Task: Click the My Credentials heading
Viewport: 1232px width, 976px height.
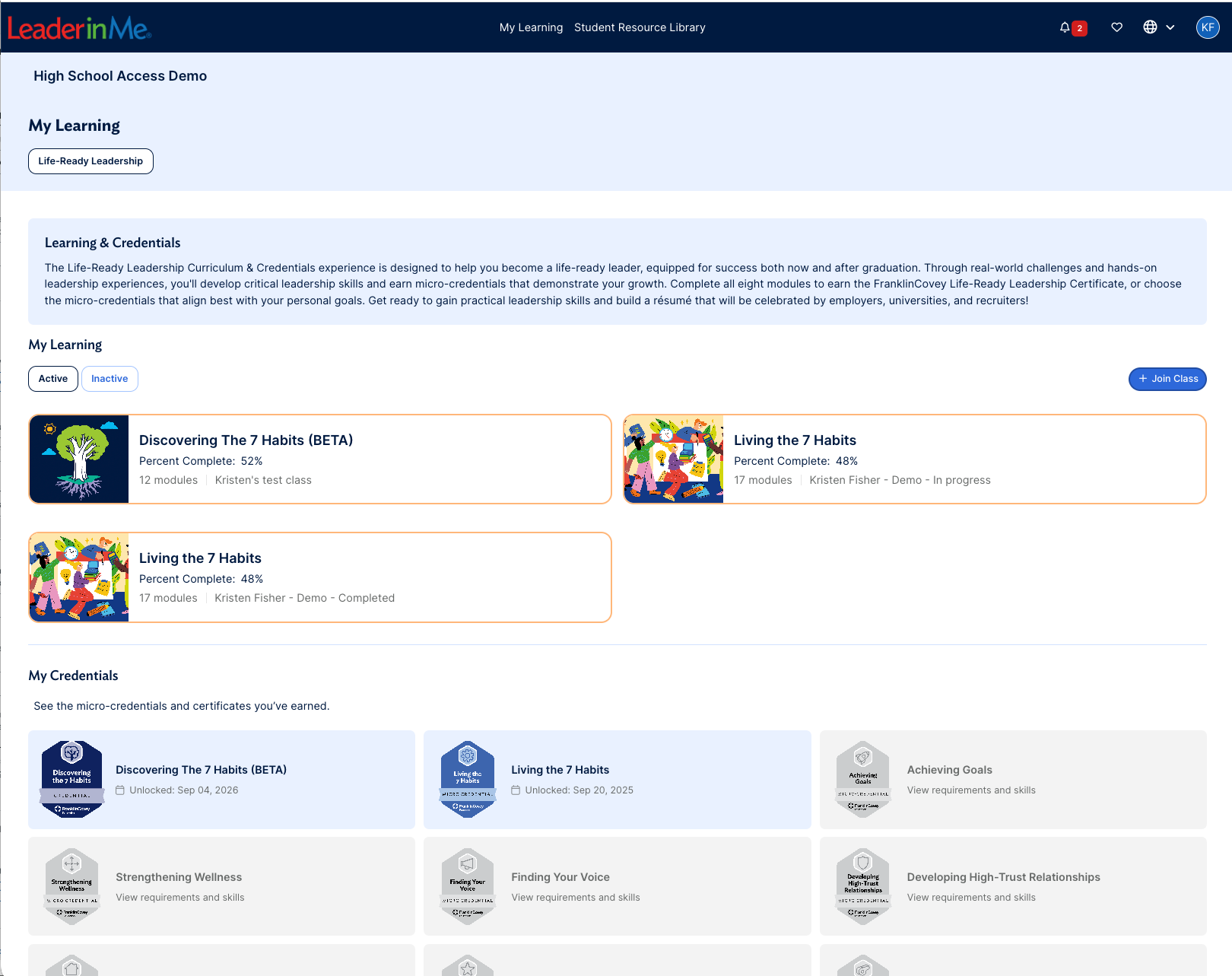Action: [73, 676]
